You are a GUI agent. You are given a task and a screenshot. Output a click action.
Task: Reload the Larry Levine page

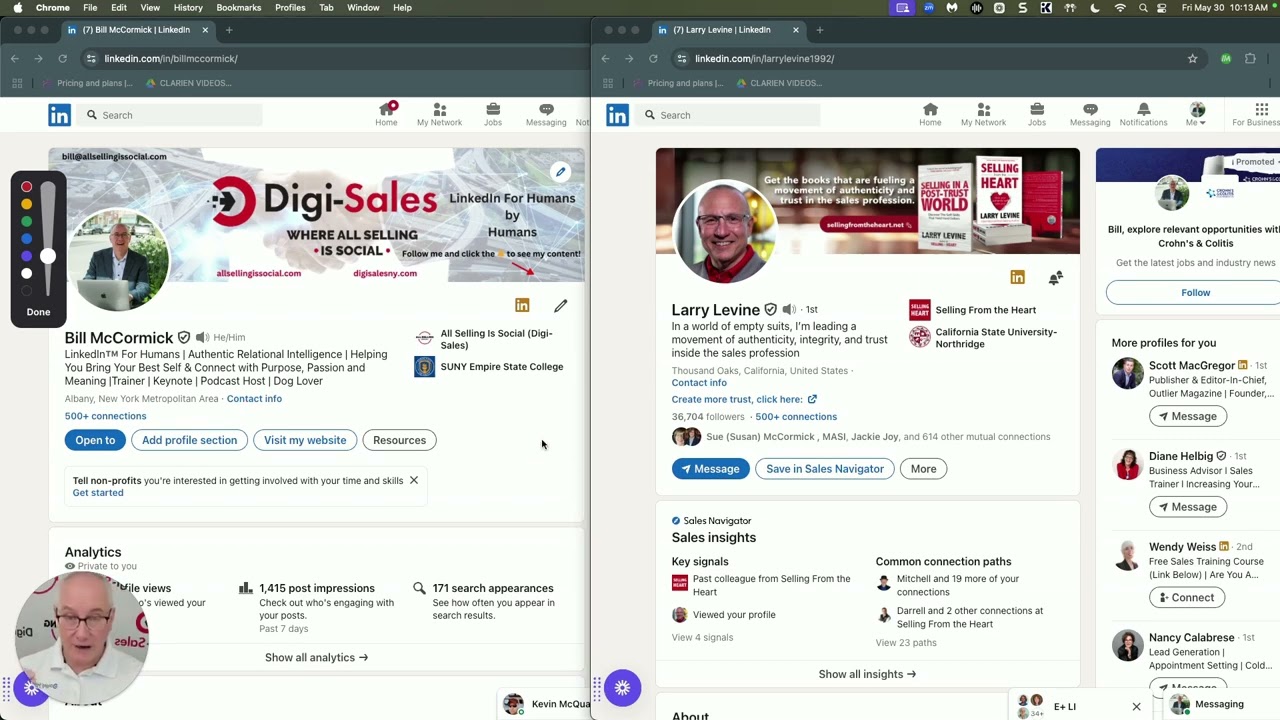click(x=653, y=58)
